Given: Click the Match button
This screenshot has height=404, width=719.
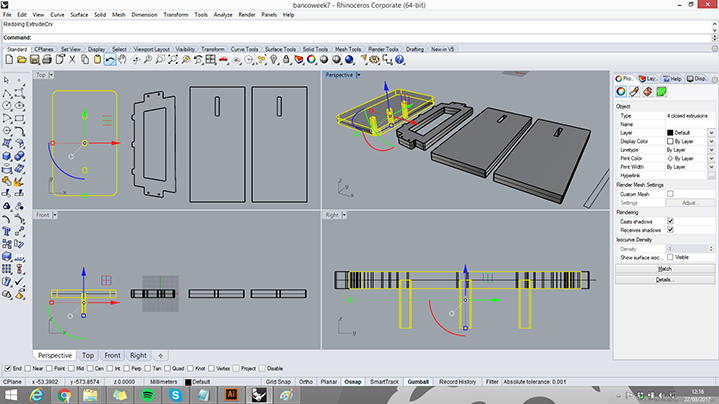Looking at the screenshot, I should click(x=664, y=269).
